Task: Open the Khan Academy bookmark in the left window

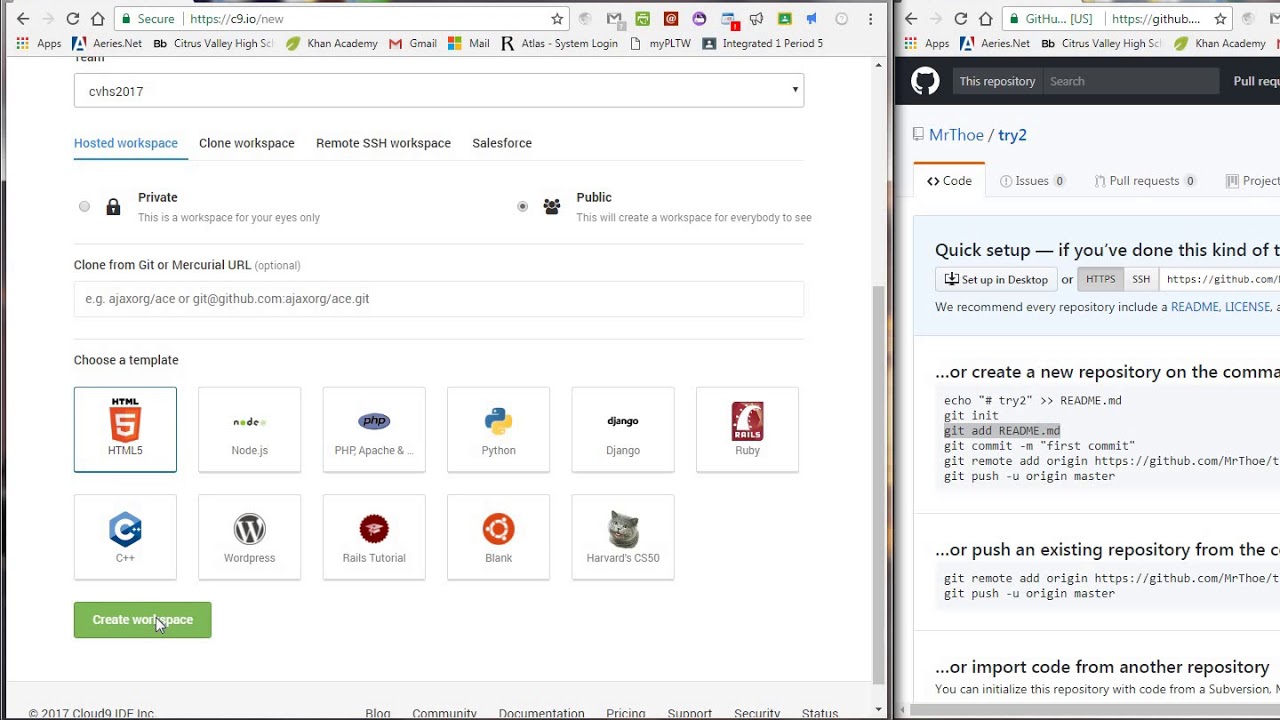Action: pos(332,43)
